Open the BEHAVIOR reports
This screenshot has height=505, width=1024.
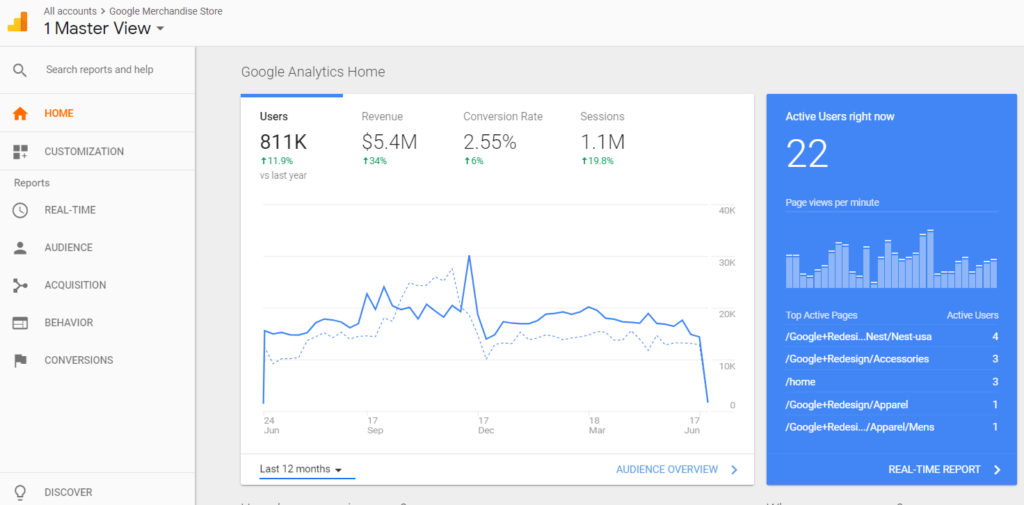(69, 323)
